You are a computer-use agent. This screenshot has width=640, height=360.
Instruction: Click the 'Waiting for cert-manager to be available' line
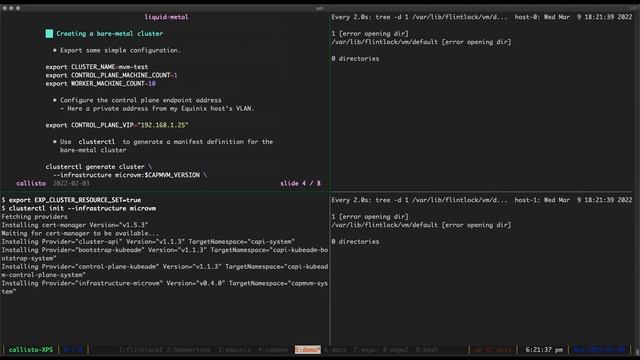coord(80,233)
